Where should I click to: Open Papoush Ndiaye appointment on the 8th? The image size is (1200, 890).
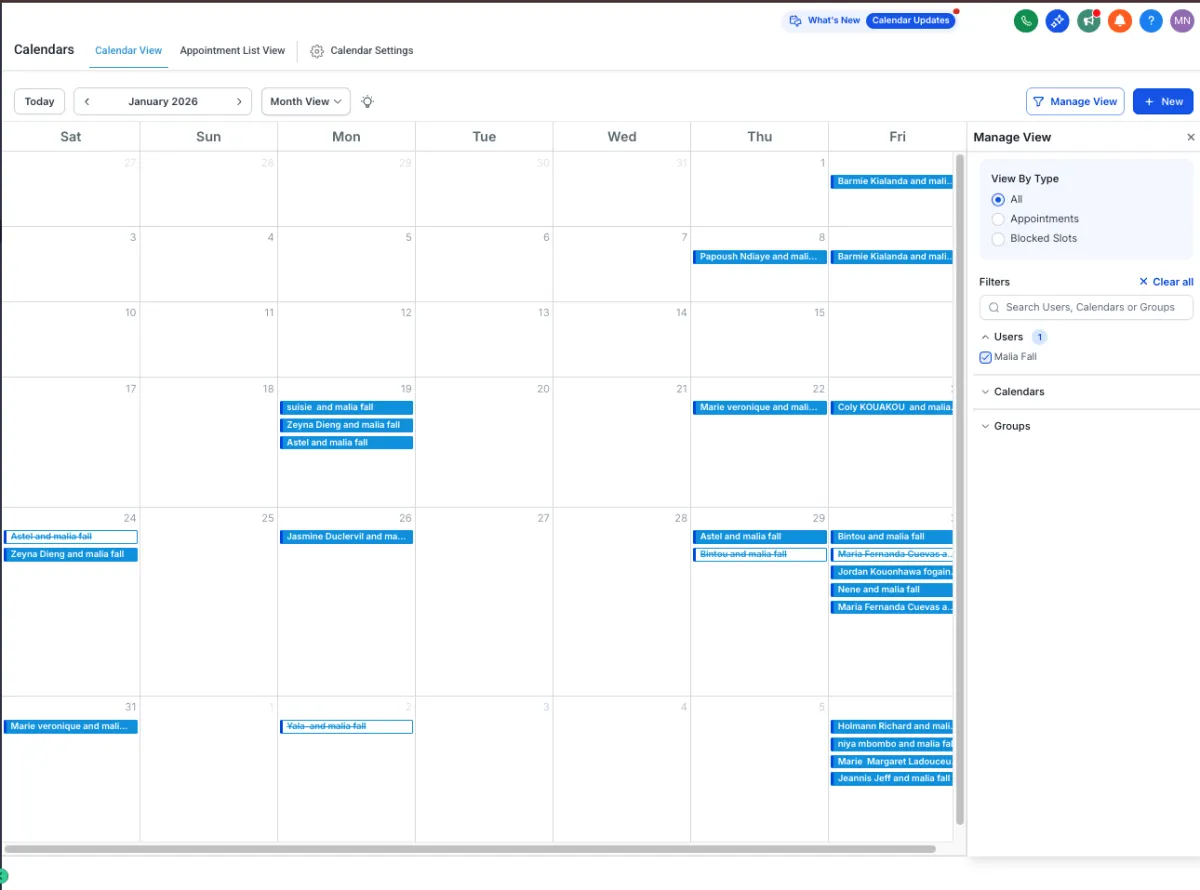point(760,257)
